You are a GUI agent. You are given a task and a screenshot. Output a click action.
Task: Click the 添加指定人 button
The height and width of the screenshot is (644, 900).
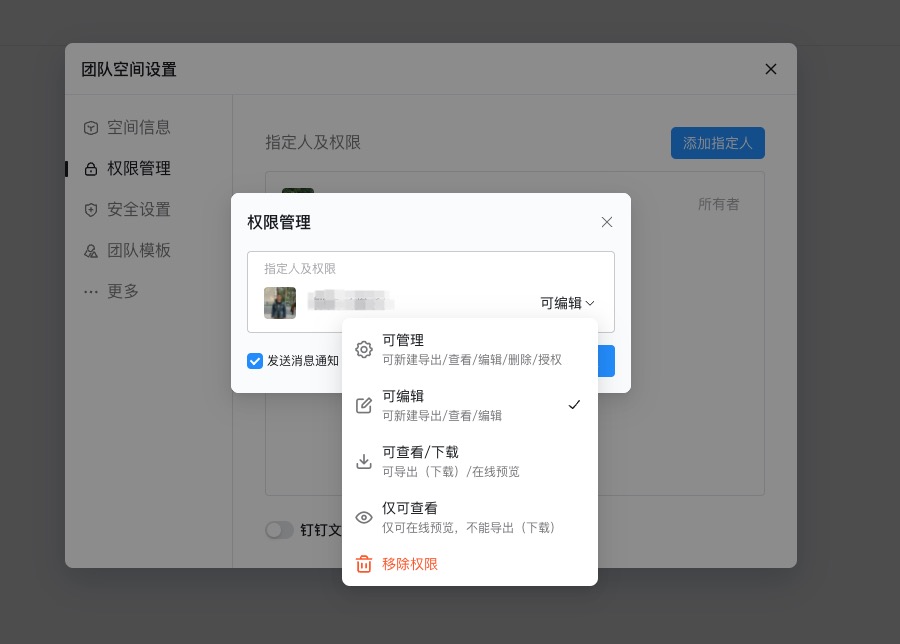(x=718, y=143)
